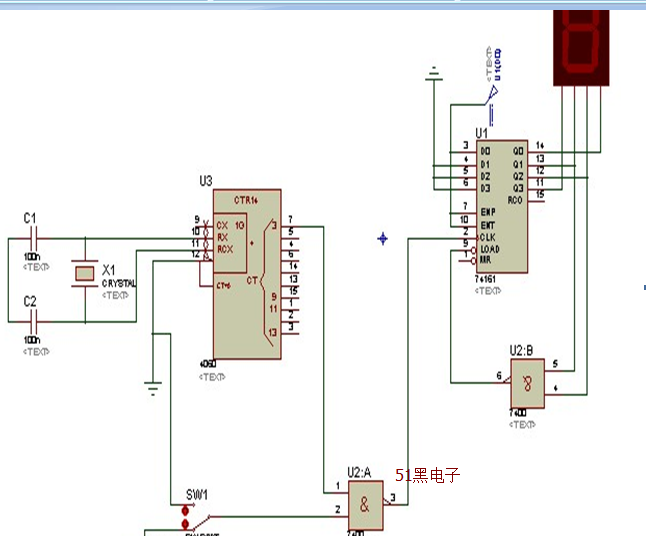
Task: Select the C2 capacitor symbol
Action: tap(34, 322)
